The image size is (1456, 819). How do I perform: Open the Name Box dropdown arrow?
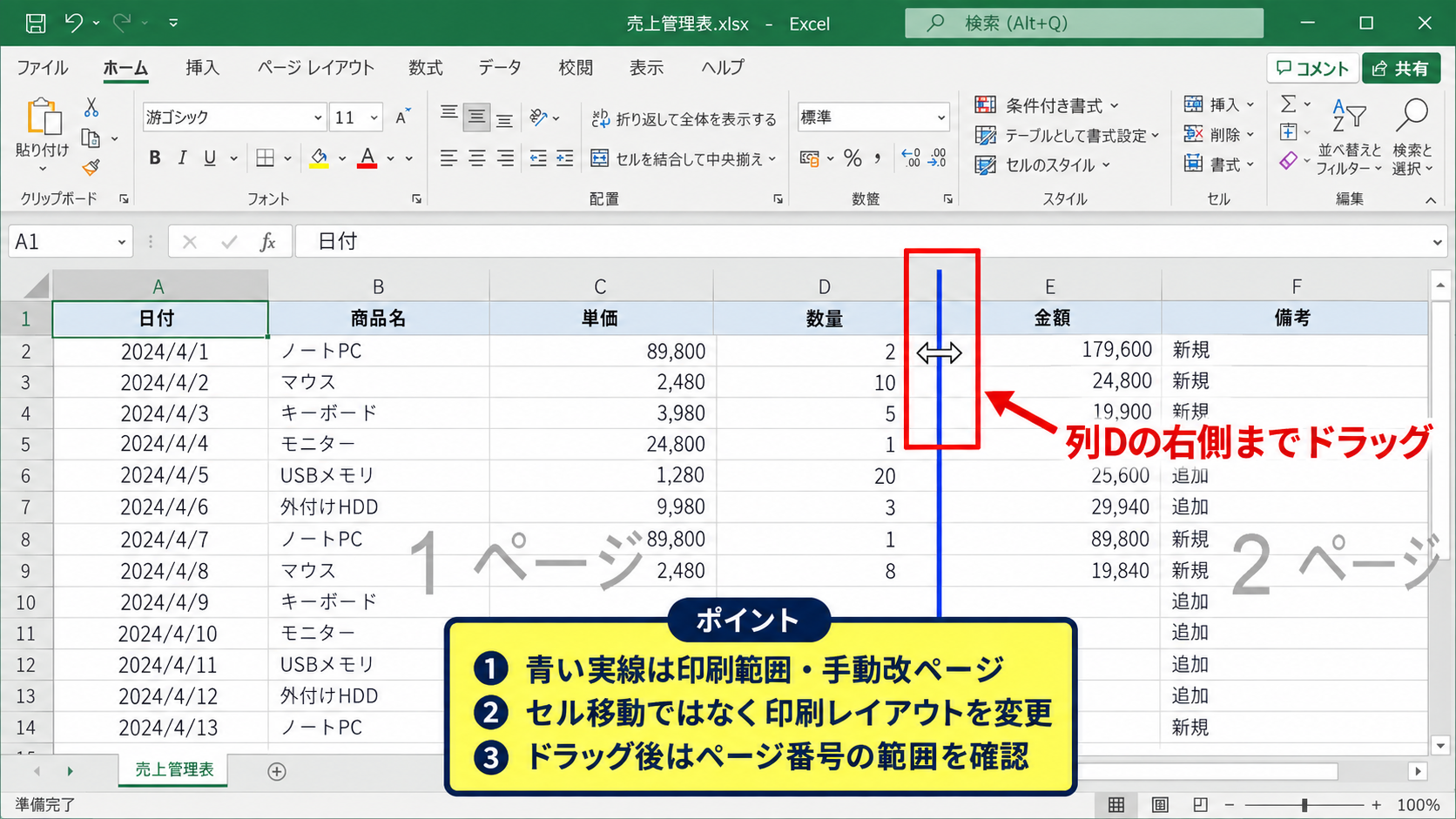point(122,242)
